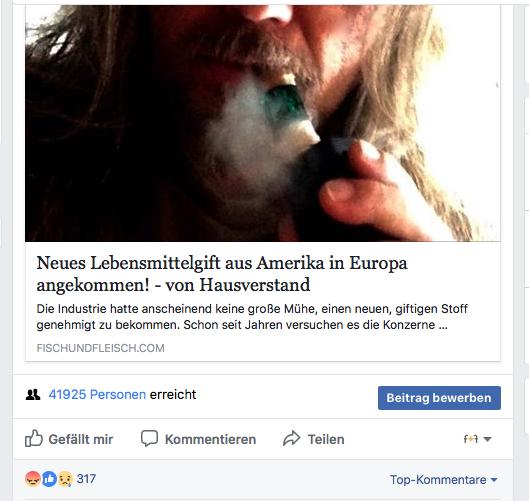The image size is (529, 501).
Task: Click the thumbs-up icon beside Gefällt mir
Action: [34, 438]
